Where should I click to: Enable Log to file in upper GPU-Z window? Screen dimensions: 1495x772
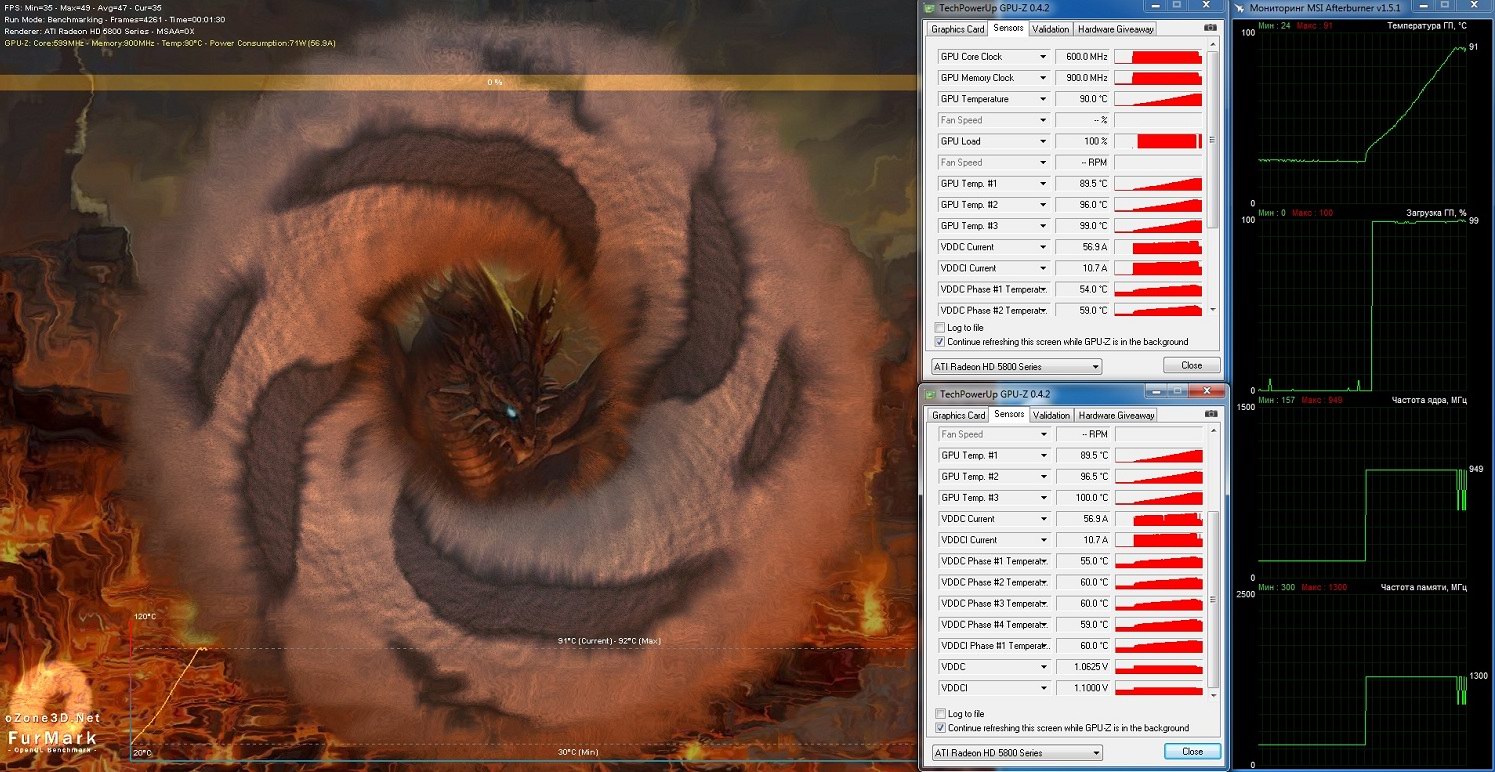pos(939,328)
